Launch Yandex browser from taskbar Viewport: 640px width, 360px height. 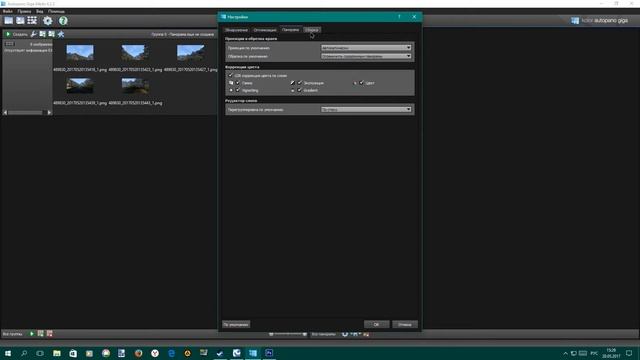155,353
